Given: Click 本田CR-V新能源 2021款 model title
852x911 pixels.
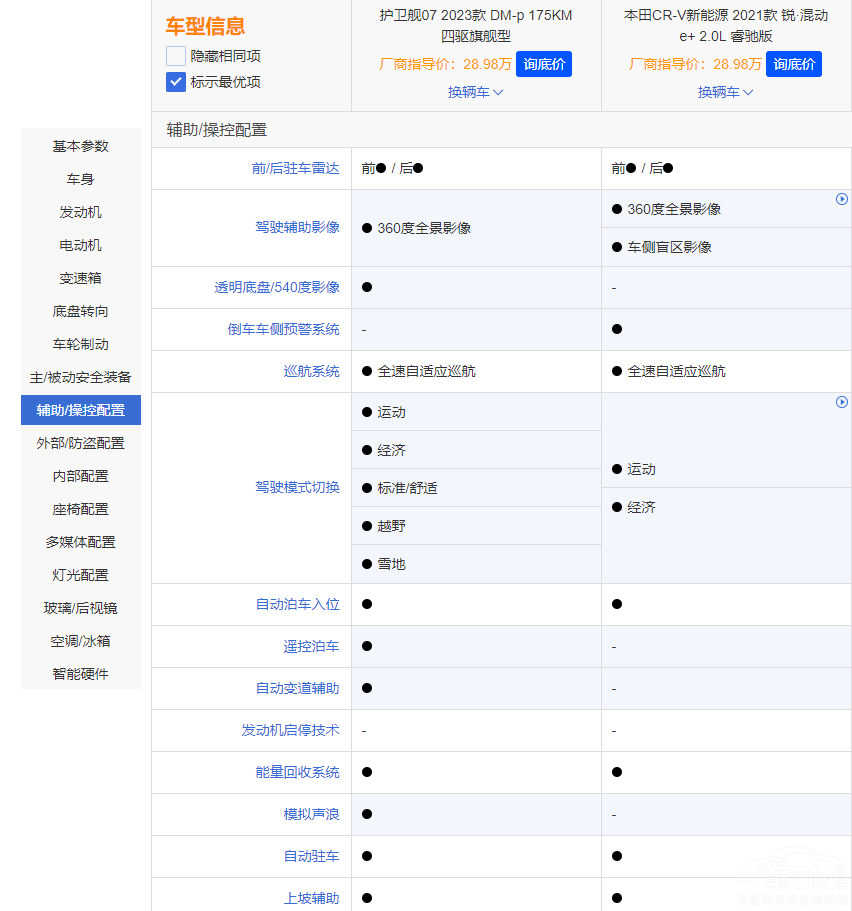Looking at the screenshot, I should (x=726, y=25).
